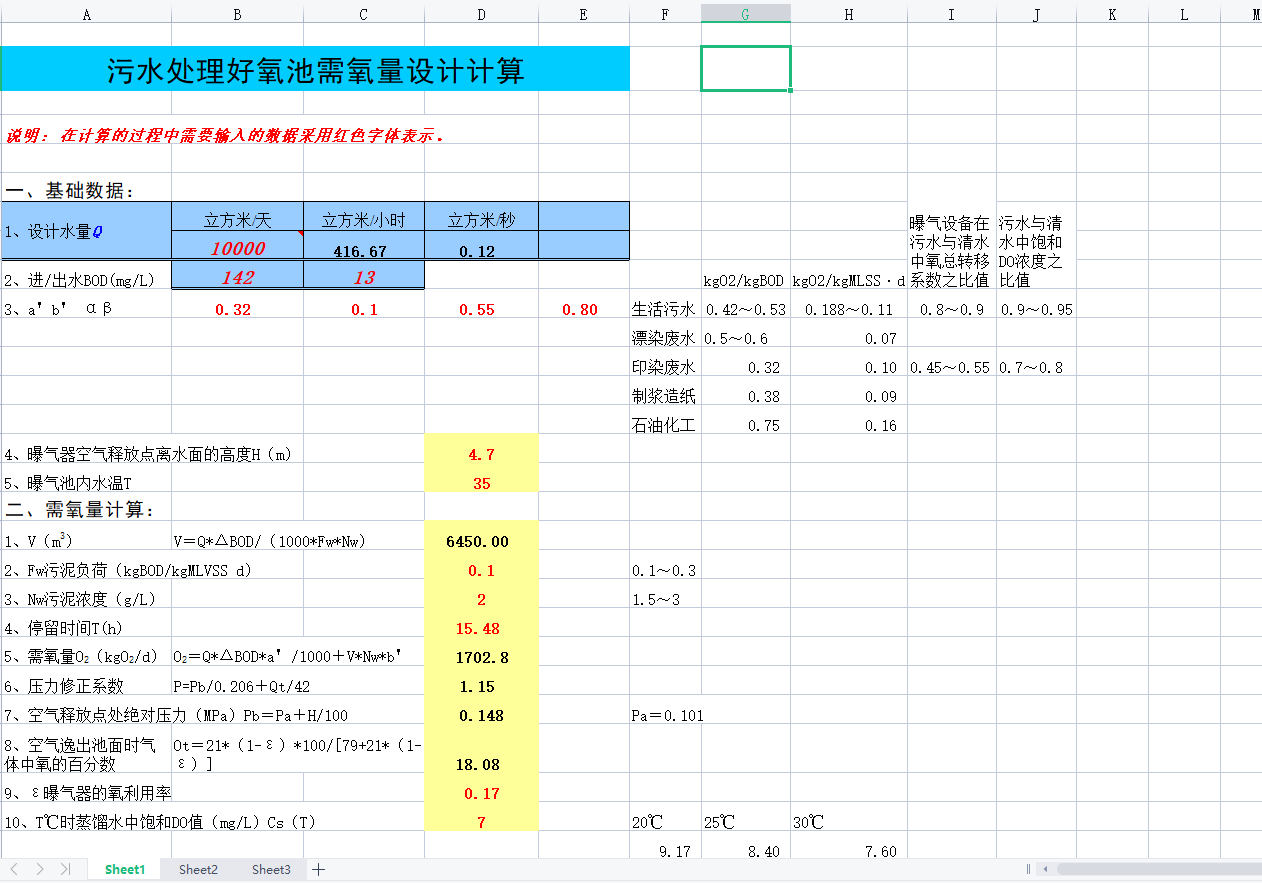Select the red 说明 note text
Viewport: 1262px width, 883px height.
pyautogui.click(x=225, y=135)
